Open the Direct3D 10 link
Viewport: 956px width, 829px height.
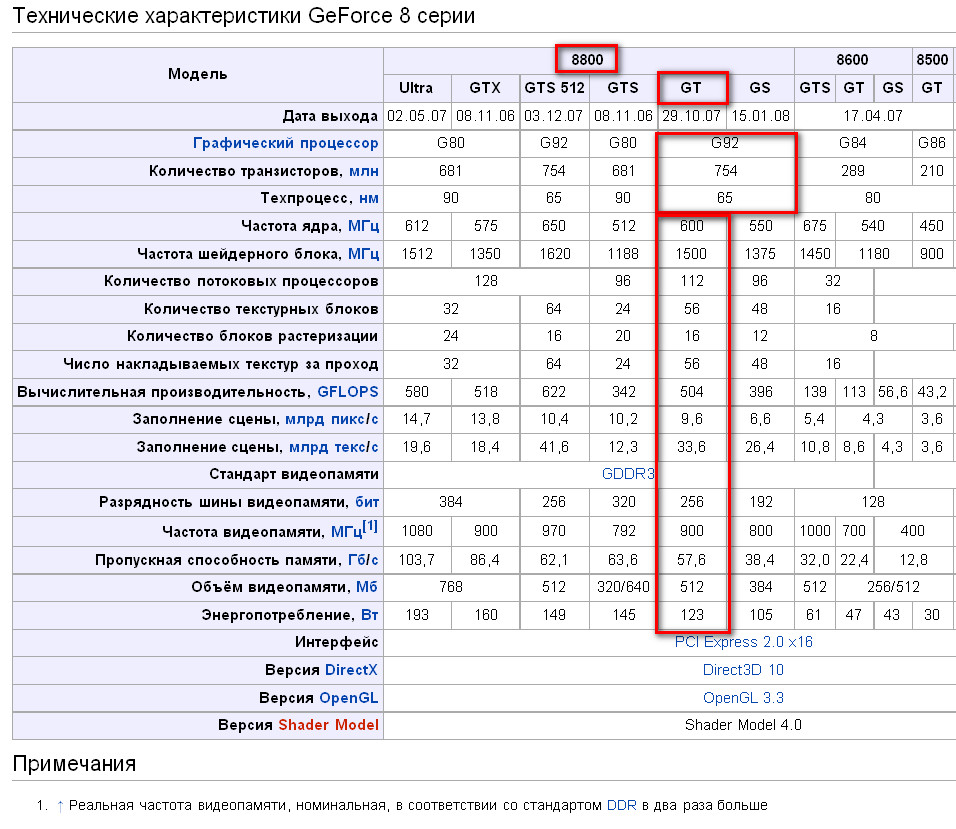[x=743, y=671]
